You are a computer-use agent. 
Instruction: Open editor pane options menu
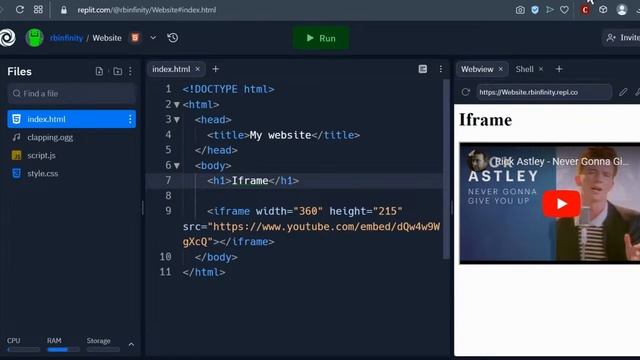(441, 69)
